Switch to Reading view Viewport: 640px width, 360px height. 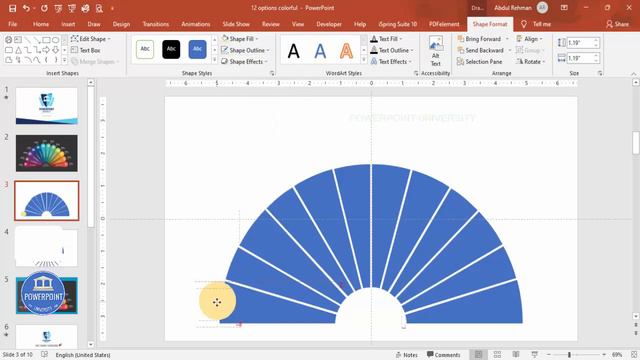click(516, 355)
